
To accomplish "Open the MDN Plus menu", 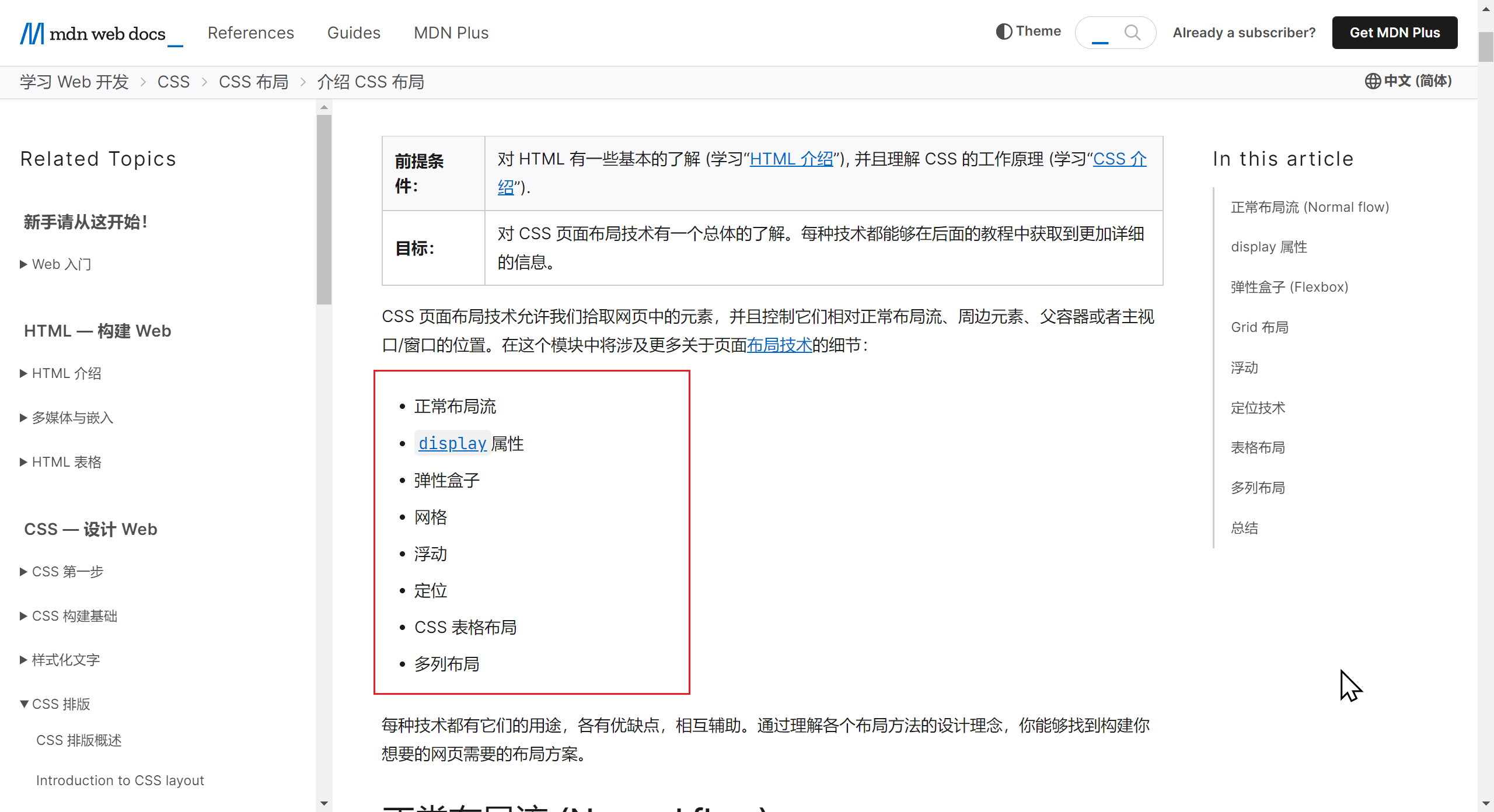I will point(451,33).
